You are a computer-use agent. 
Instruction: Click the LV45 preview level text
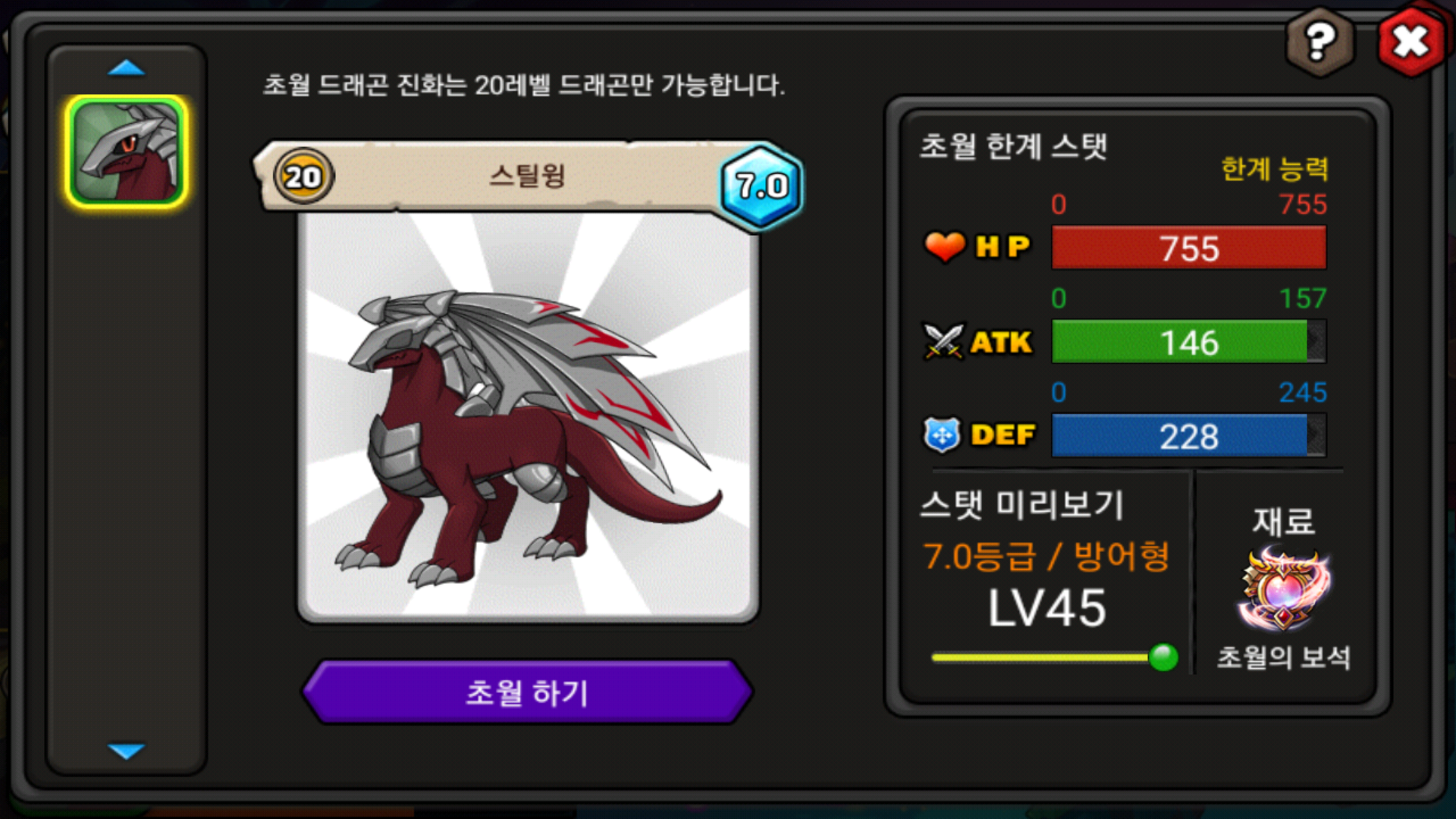pos(1047,608)
